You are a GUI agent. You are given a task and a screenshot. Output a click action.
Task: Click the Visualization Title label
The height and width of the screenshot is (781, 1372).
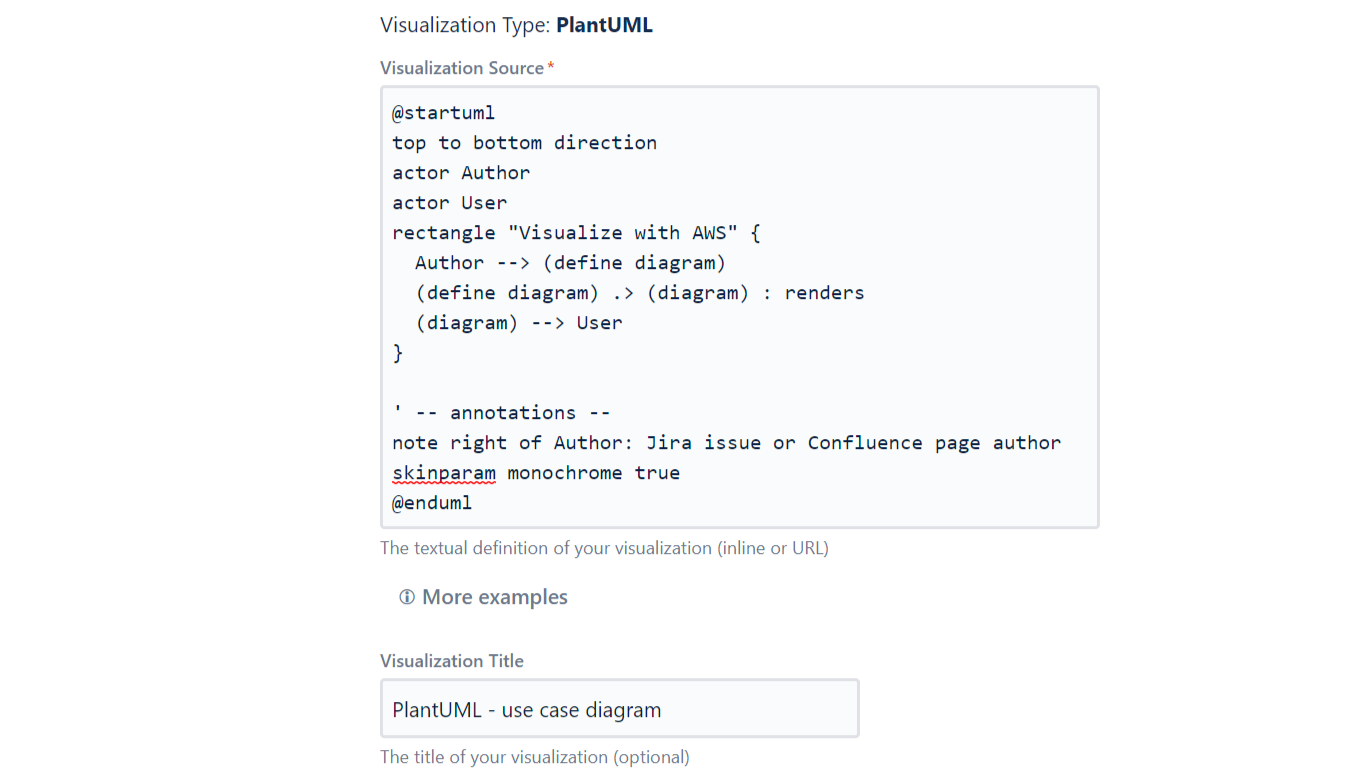tap(452, 661)
